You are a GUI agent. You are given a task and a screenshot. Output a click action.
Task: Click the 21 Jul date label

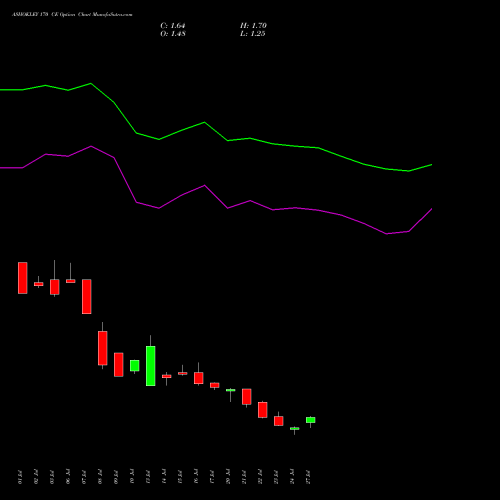click(x=244, y=477)
